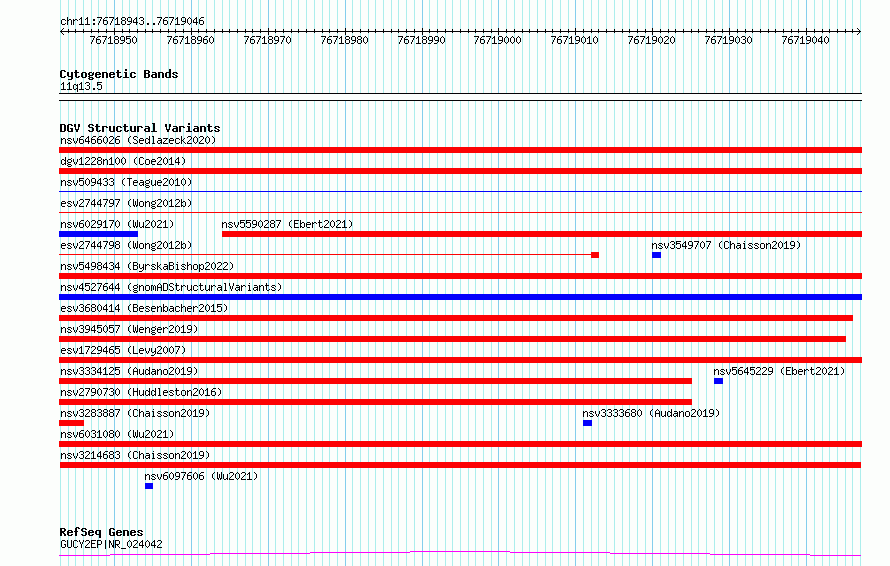Click the red end block of esv2744798
This screenshot has width=890, height=566.
595,255
